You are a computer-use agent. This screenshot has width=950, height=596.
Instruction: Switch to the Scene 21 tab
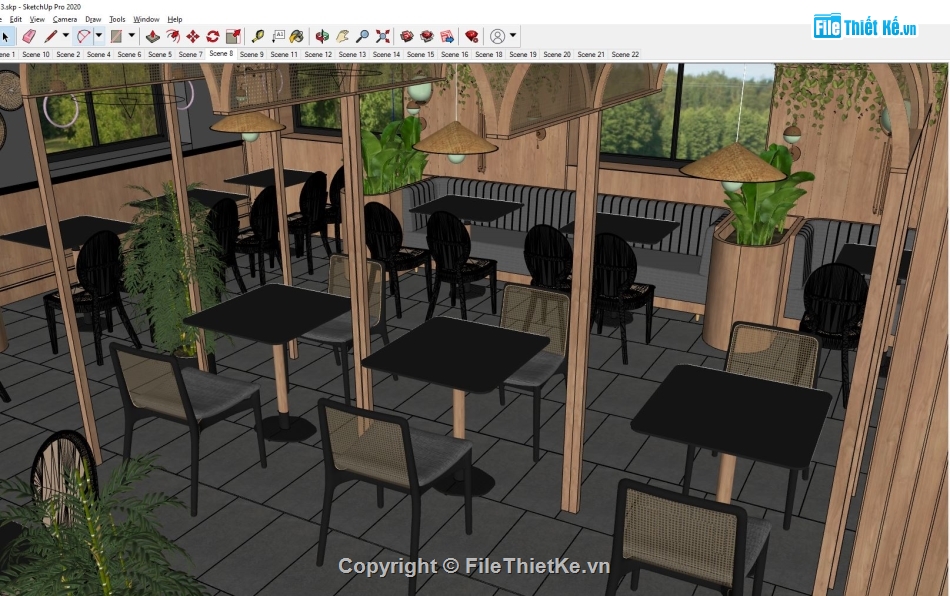click(x=591, y=55)
